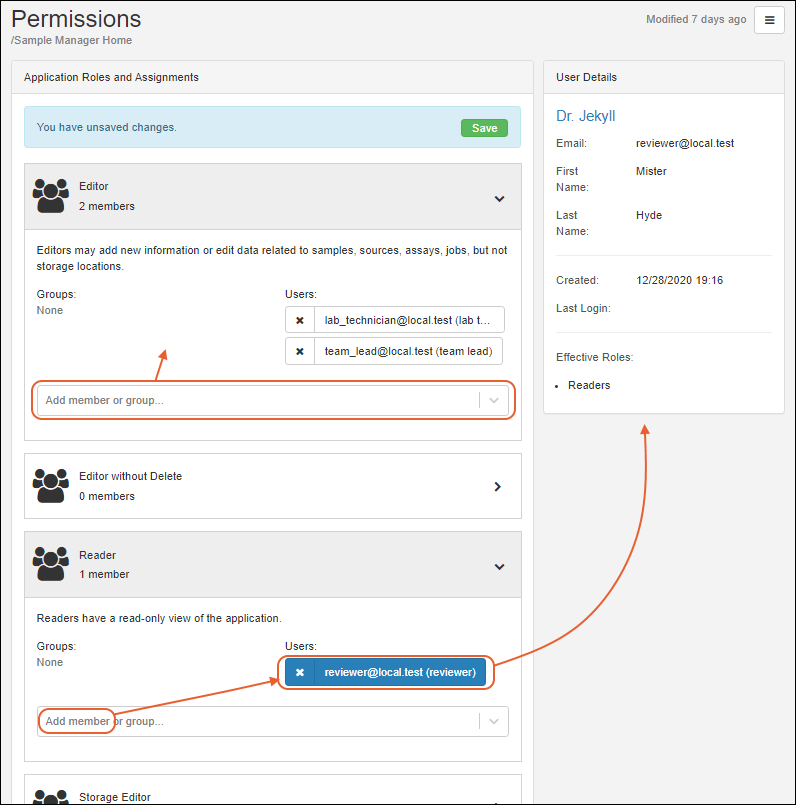
Task: Collapse the Reader role section
Action: click(x=499, y=567)
